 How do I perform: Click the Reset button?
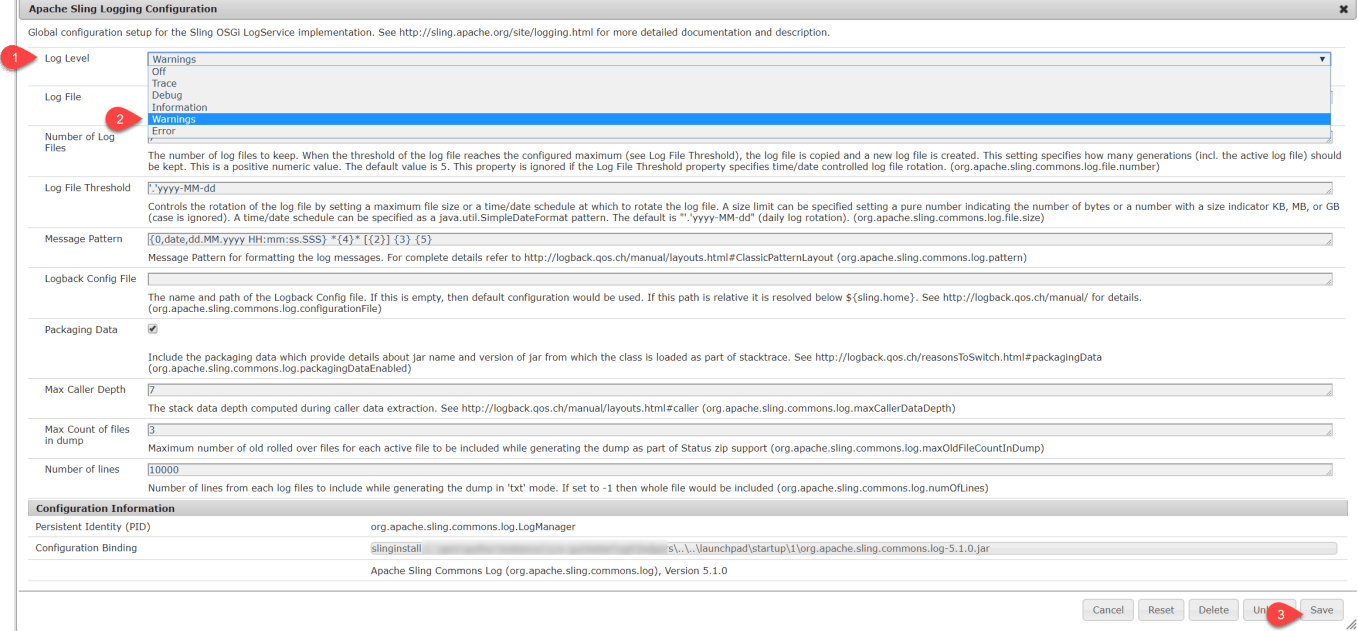1160,610
